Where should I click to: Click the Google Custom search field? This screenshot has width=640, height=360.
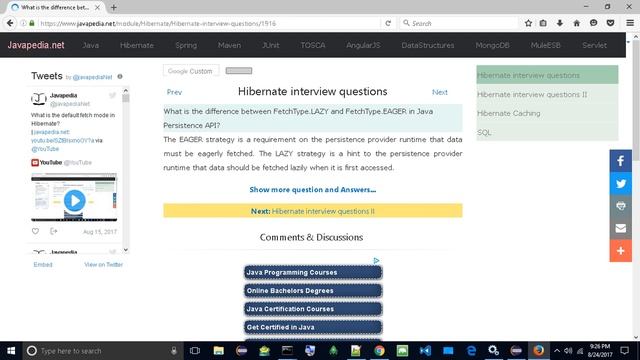[191, 71]
